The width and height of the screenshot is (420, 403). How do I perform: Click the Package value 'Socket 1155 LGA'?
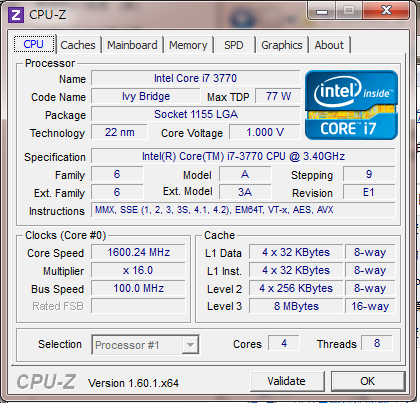click(x=196, y=114)
